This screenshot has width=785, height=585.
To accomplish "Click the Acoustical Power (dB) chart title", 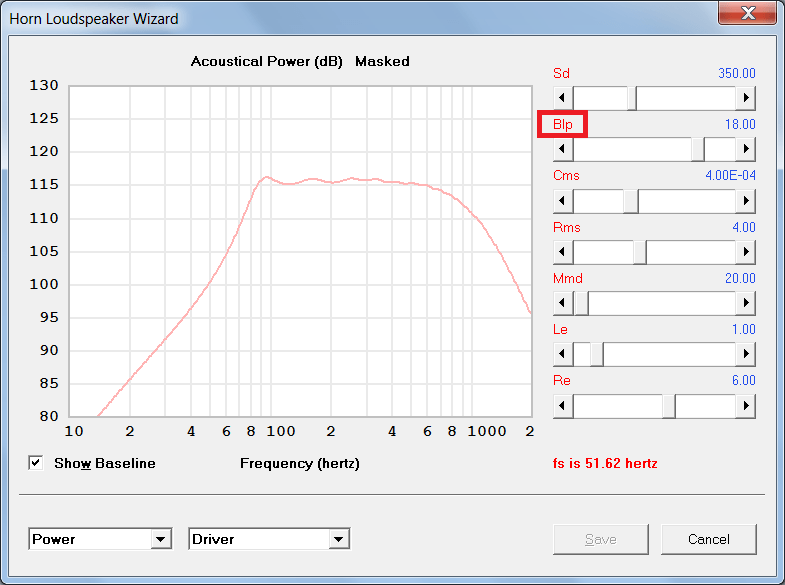I will [x=267, y=61].
